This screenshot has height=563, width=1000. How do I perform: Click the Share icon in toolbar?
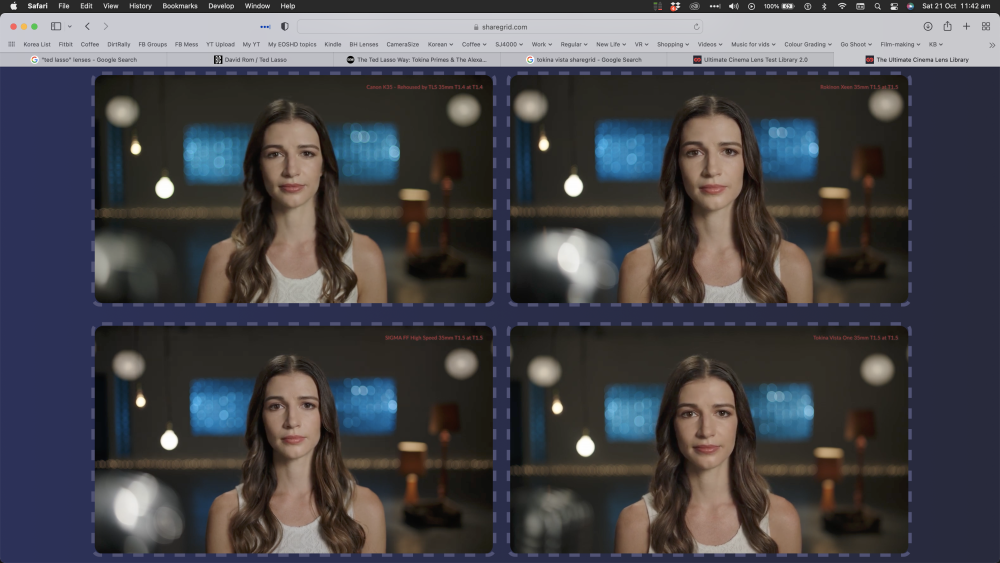pos(947,26)
